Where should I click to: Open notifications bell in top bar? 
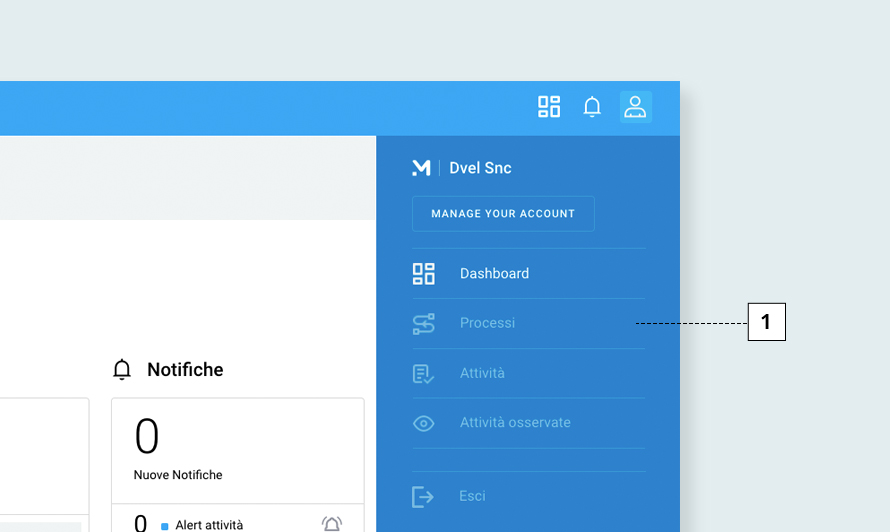[x=592, y=107]
